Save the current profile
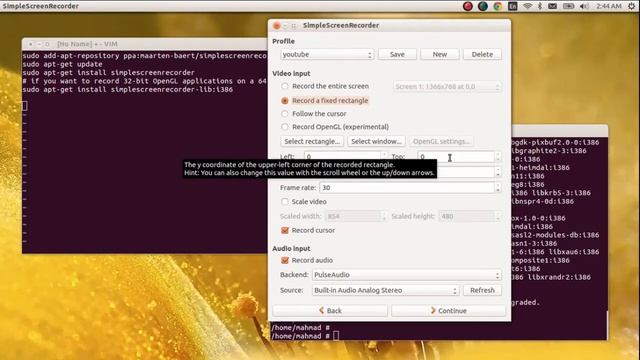Screen dimensions: 640x360 [x=397, y=54]
